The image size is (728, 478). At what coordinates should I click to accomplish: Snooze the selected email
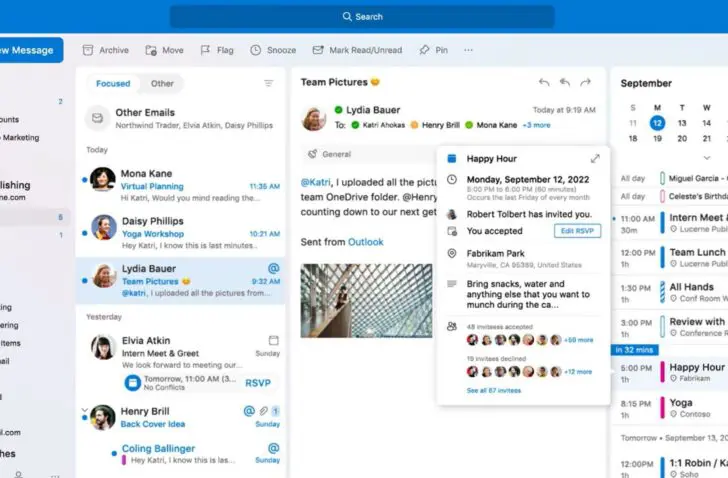[273, 50]
